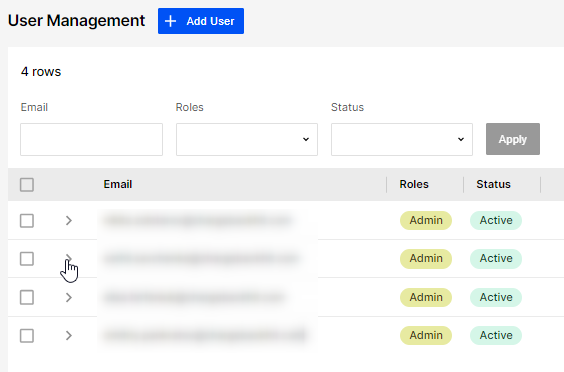The image size is (564, 372).
Task: Check the first user row checkbox
Action: pyautogui.click(x=27, y=221)
